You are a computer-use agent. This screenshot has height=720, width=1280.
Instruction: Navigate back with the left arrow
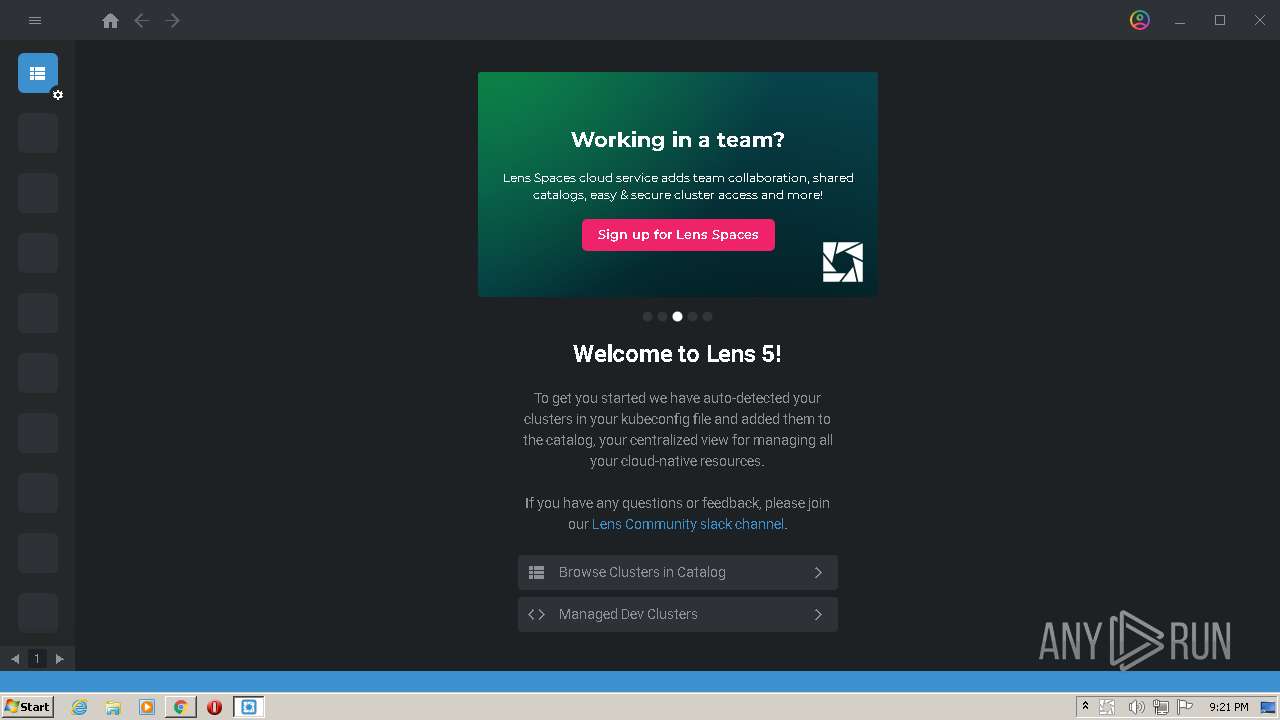pos(142,20)
